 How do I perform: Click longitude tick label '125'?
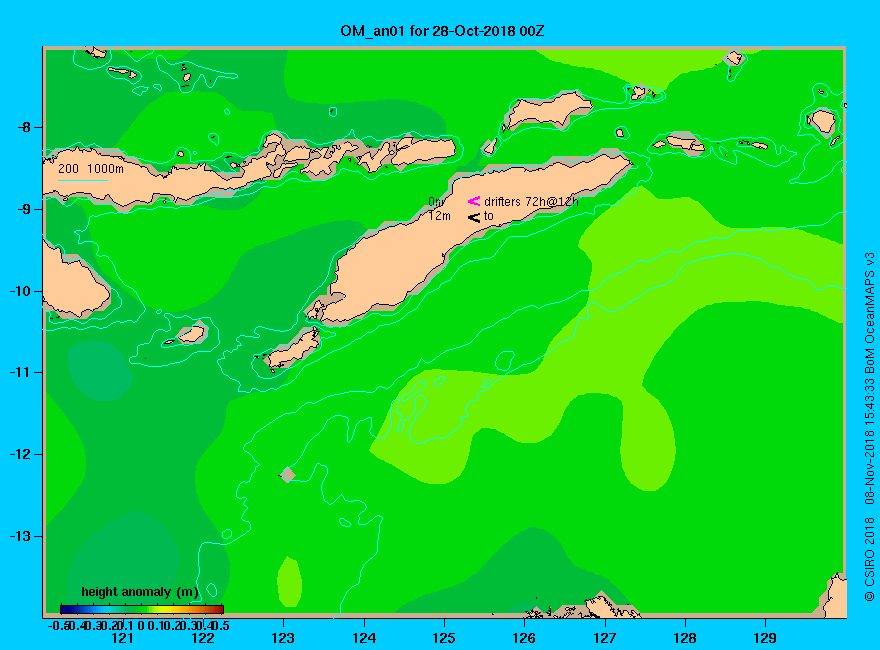pyautogui.click(x=444, y=638)
